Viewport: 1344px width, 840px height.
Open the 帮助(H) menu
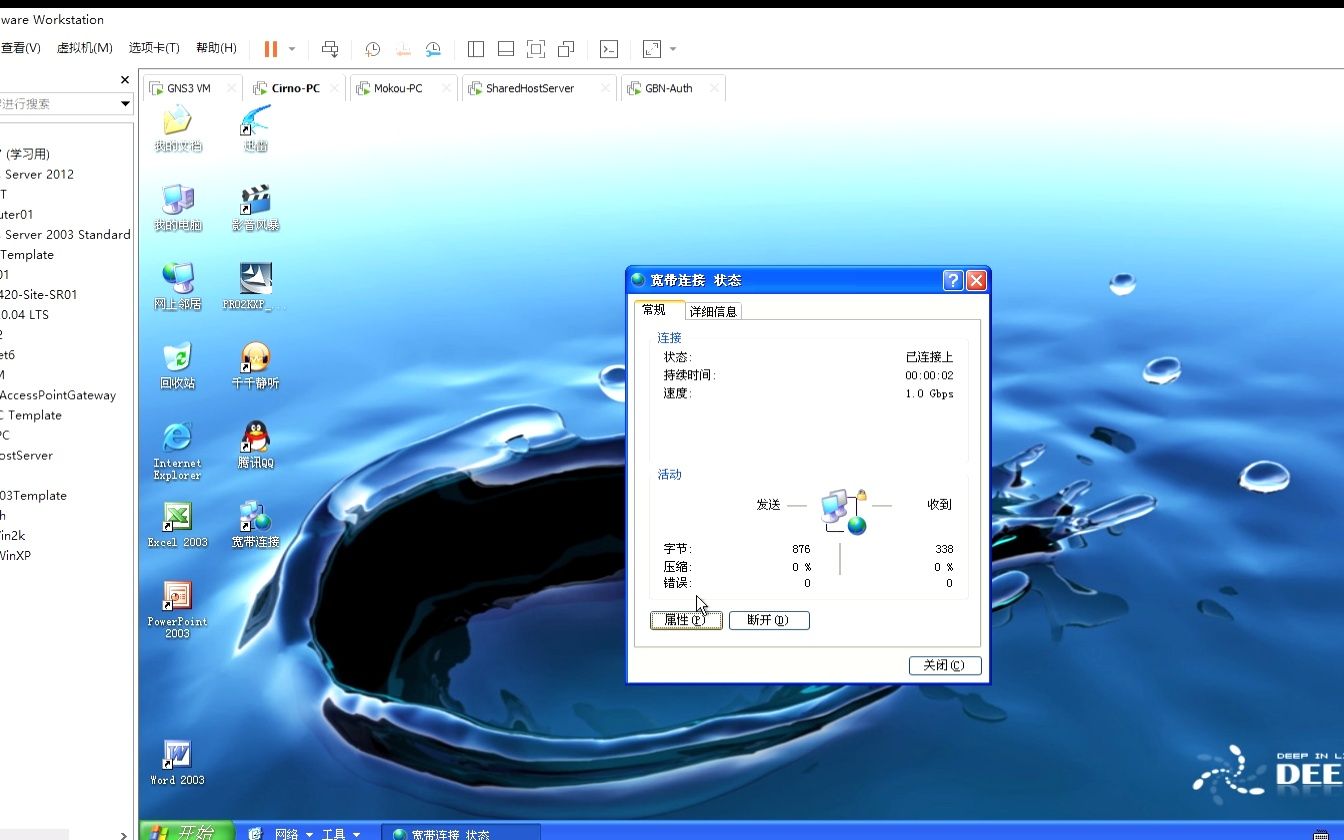pos(216,48)
